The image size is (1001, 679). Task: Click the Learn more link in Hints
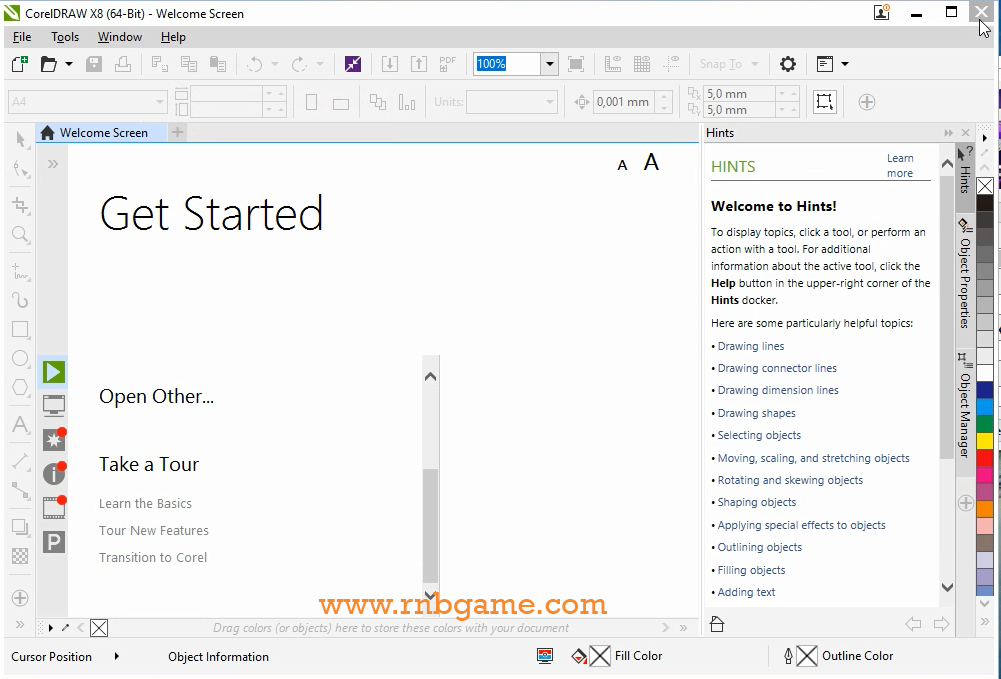pos(899,165)
